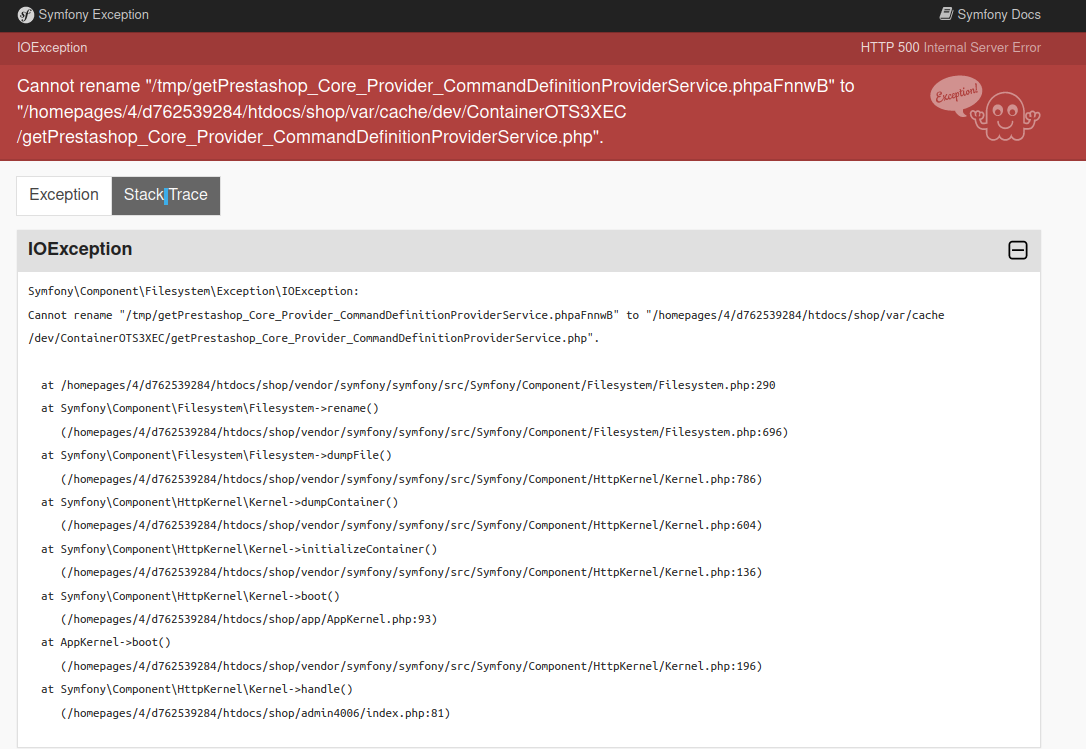Screen dimensions: 1086x749
Task: Click trace line Filesystem->dumpFile()
Action: (216, 455)
